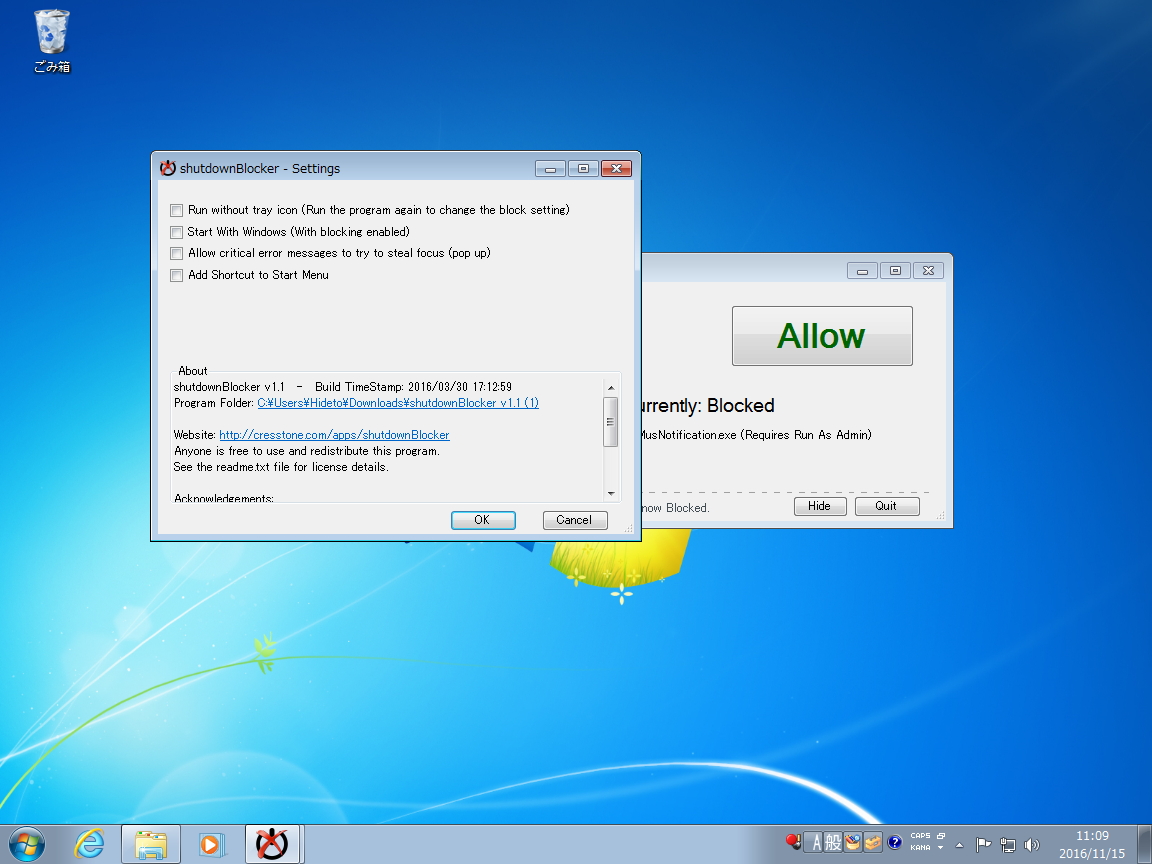Screen dimensions: 1152x864
Task: Close the main shutdownBlocker window
Action: (x=928, y=271)
